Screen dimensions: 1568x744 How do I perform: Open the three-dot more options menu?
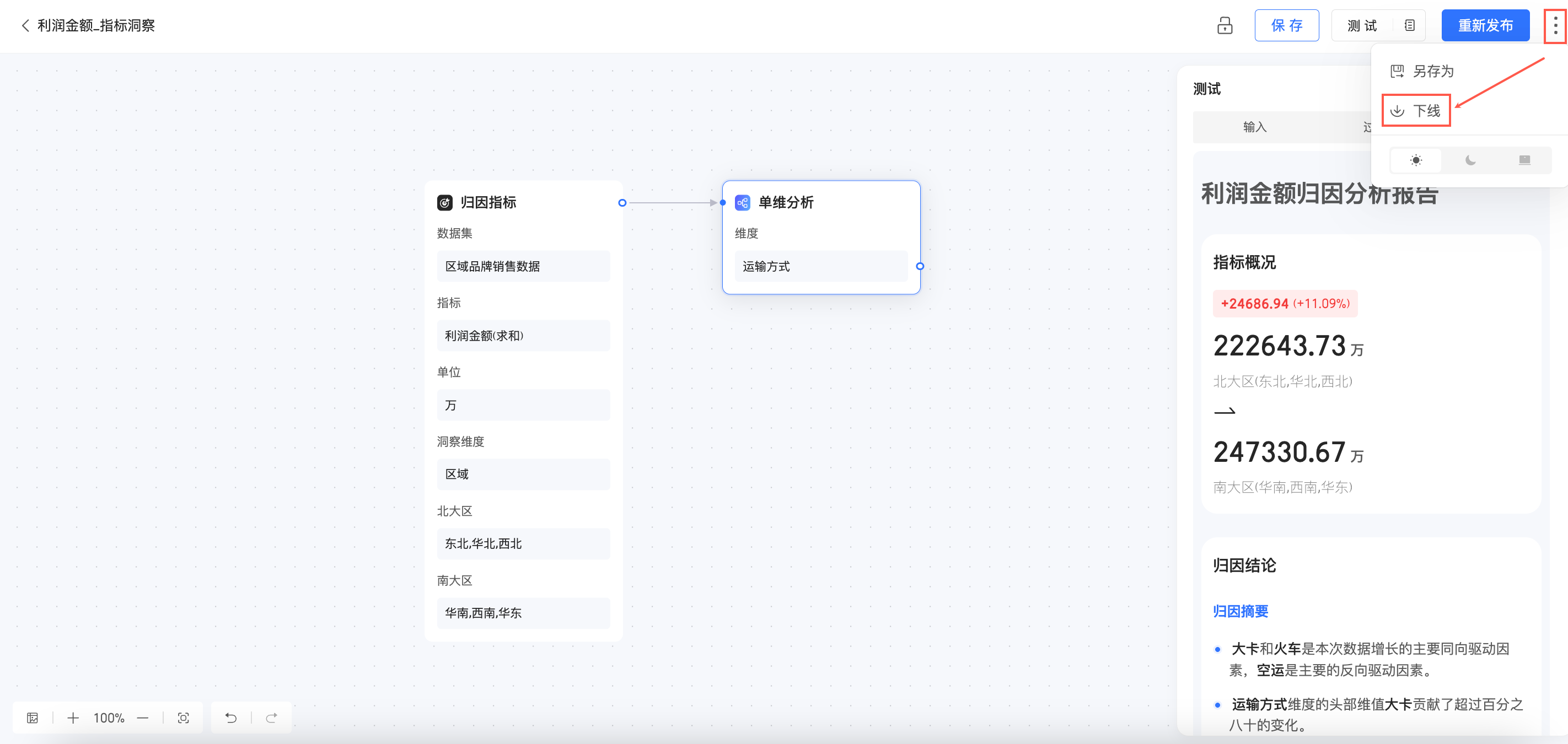[x=1555, y=25]
